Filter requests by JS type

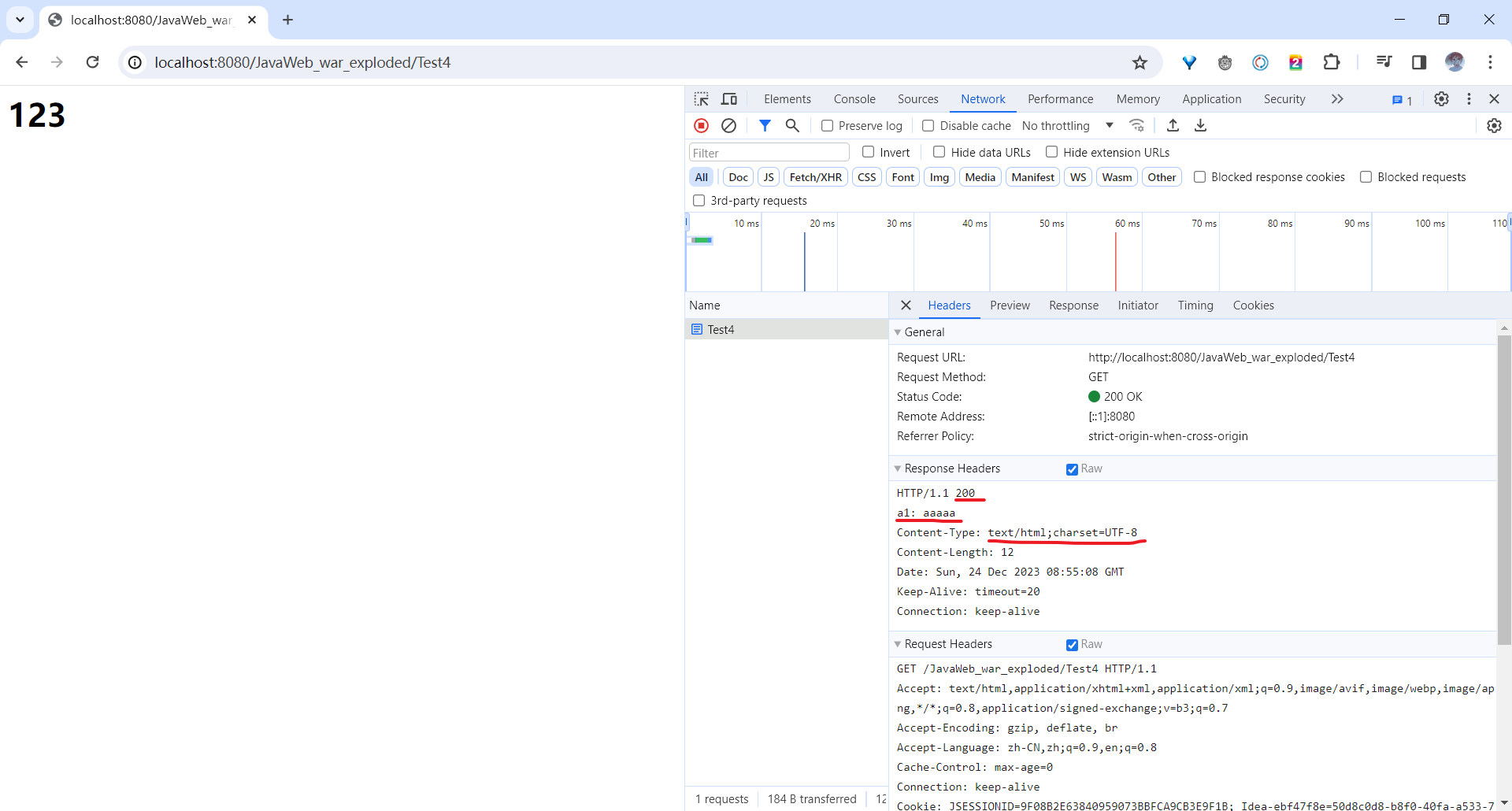point(769,177)
